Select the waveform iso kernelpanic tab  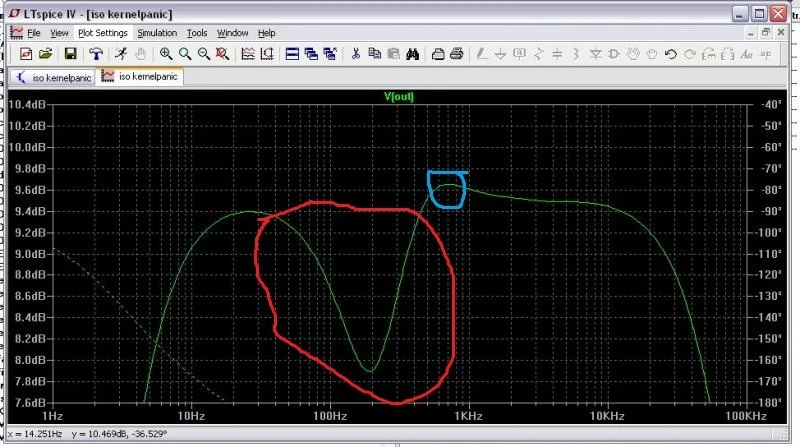pos(140,76)
